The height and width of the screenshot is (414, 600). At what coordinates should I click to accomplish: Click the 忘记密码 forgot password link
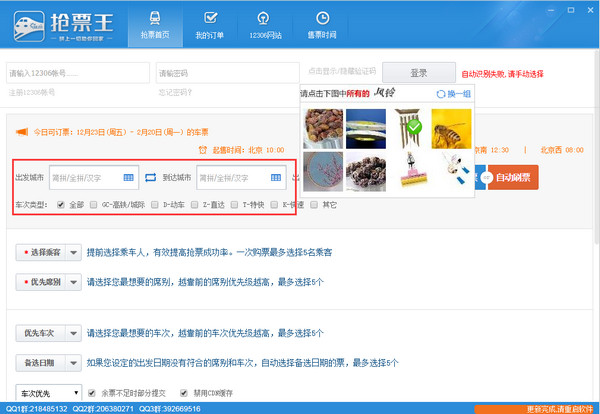tap(176, 92)
